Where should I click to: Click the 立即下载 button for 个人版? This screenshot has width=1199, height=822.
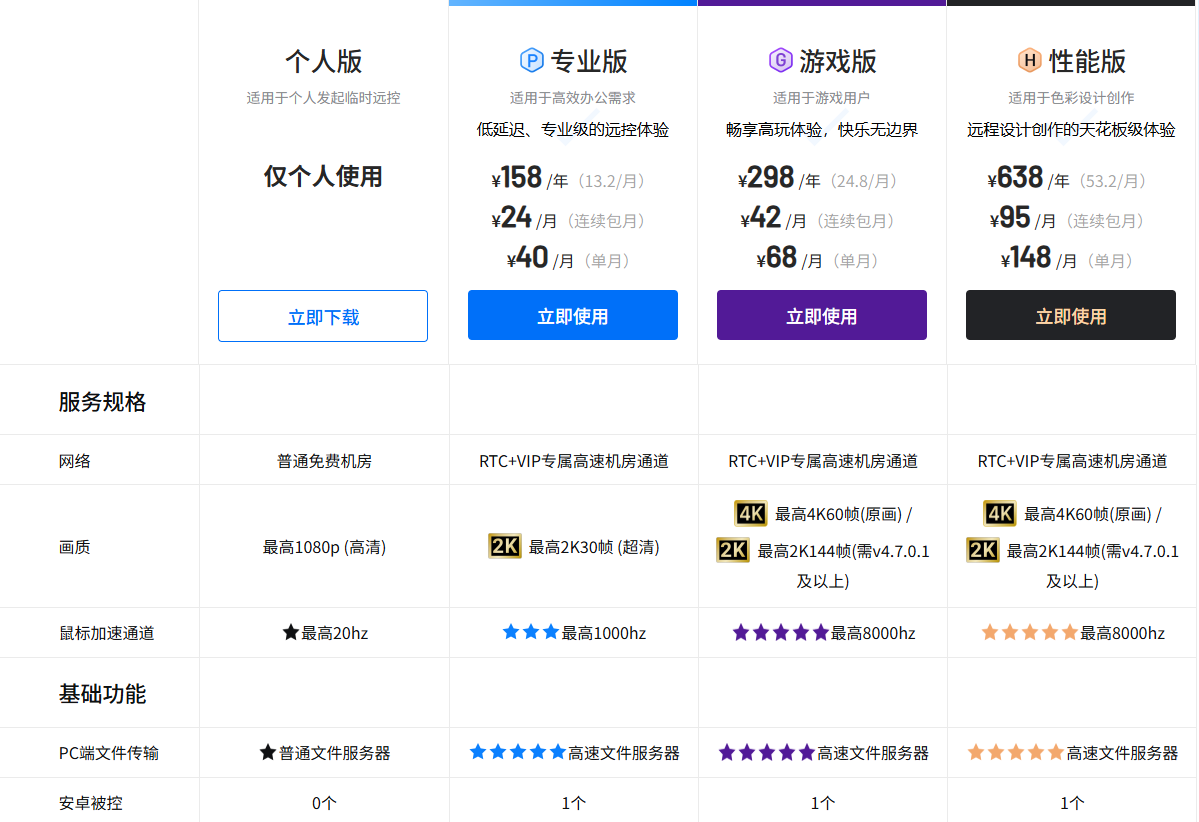pyautogui.click(x=323, y=316)
